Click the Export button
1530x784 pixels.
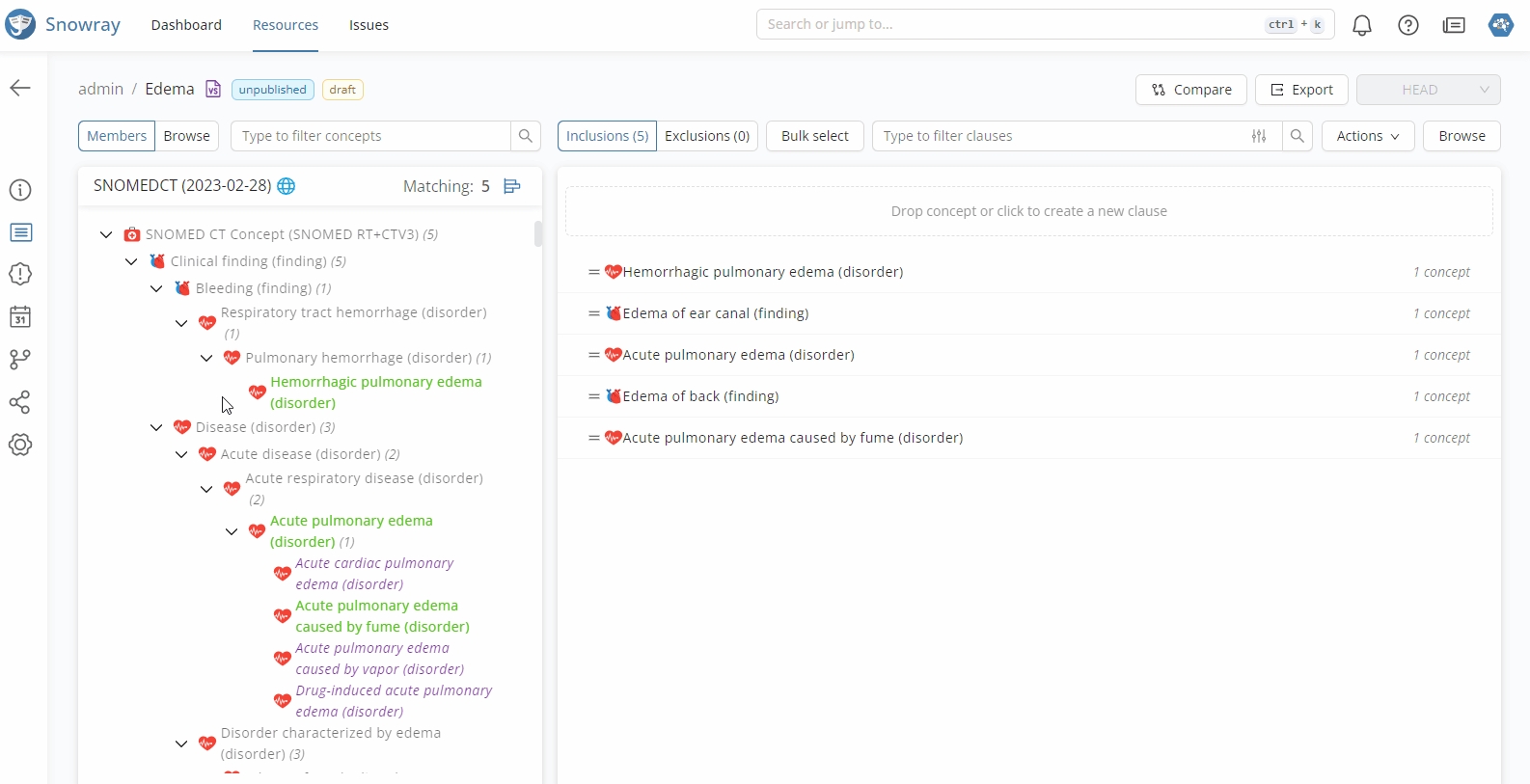click(1300, 90)
